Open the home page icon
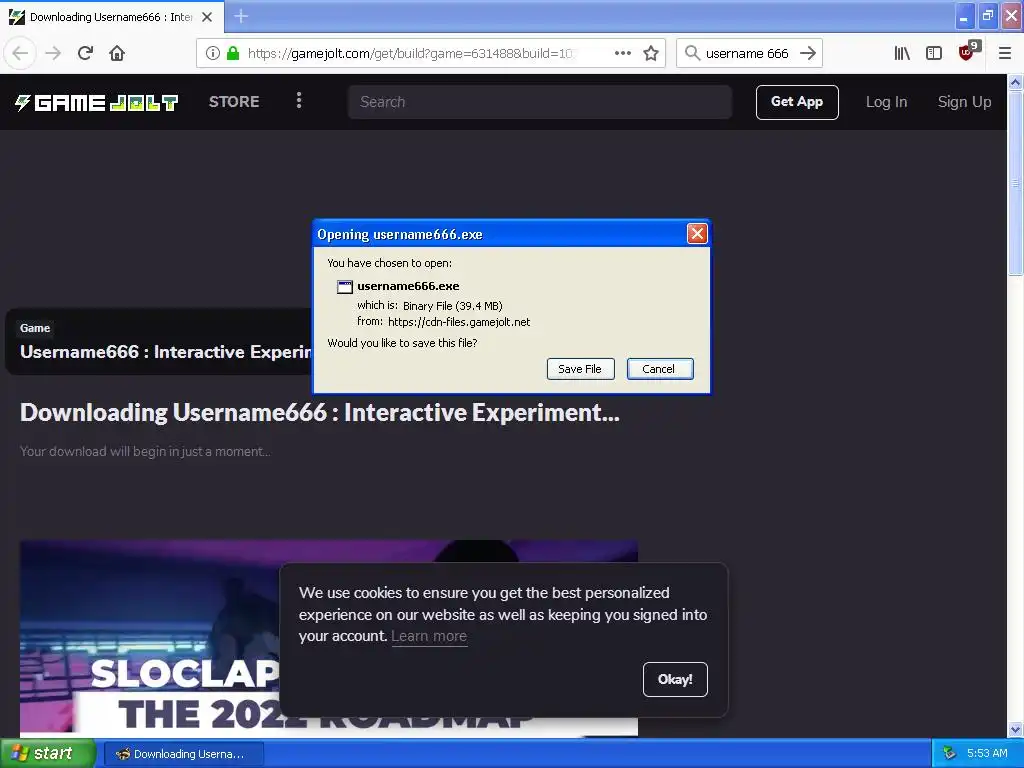The width and height of the screenshot is (1024, 768). click(x=117, y=53)
